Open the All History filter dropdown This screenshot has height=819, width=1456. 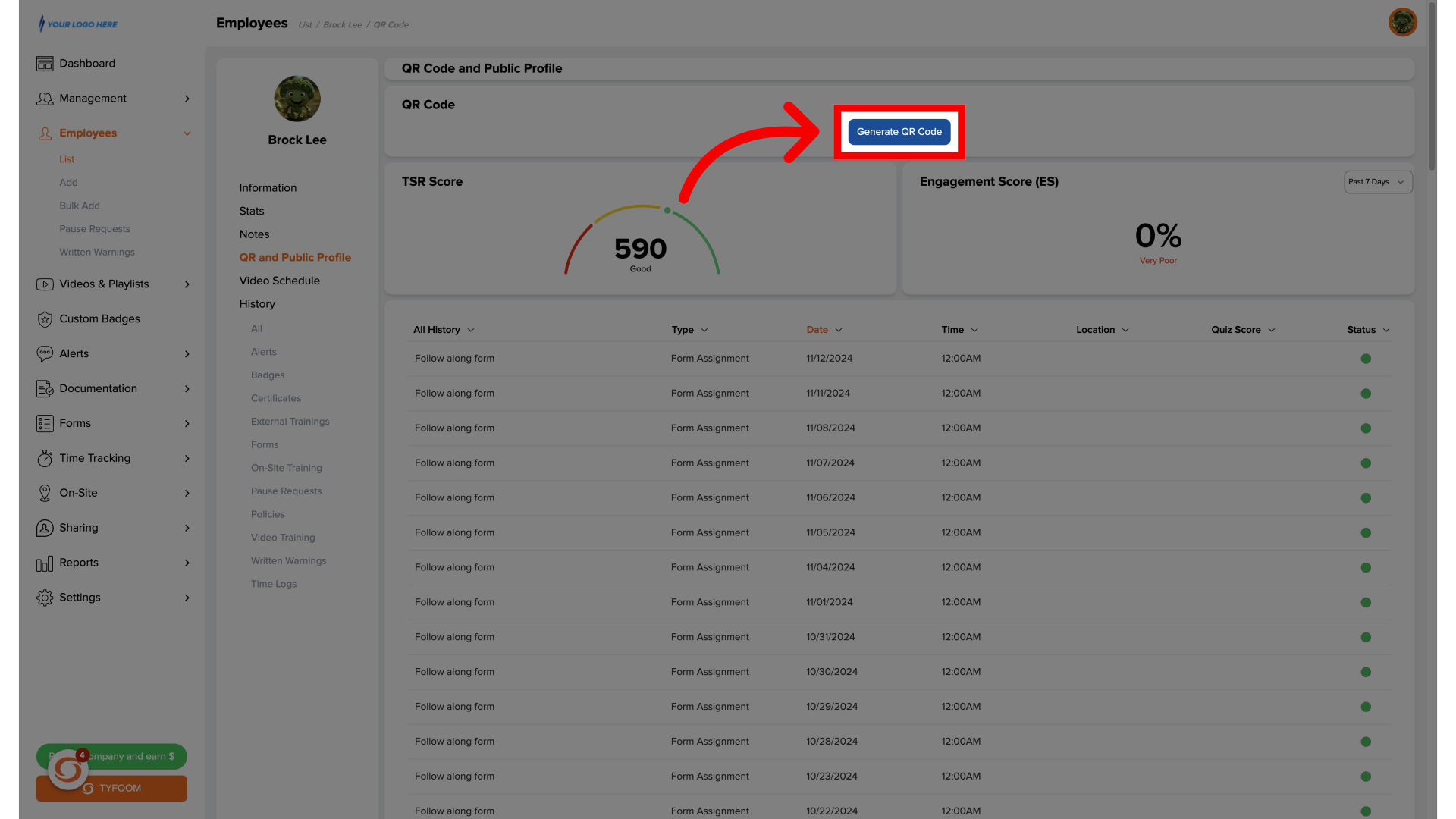(x=443, y=330)
